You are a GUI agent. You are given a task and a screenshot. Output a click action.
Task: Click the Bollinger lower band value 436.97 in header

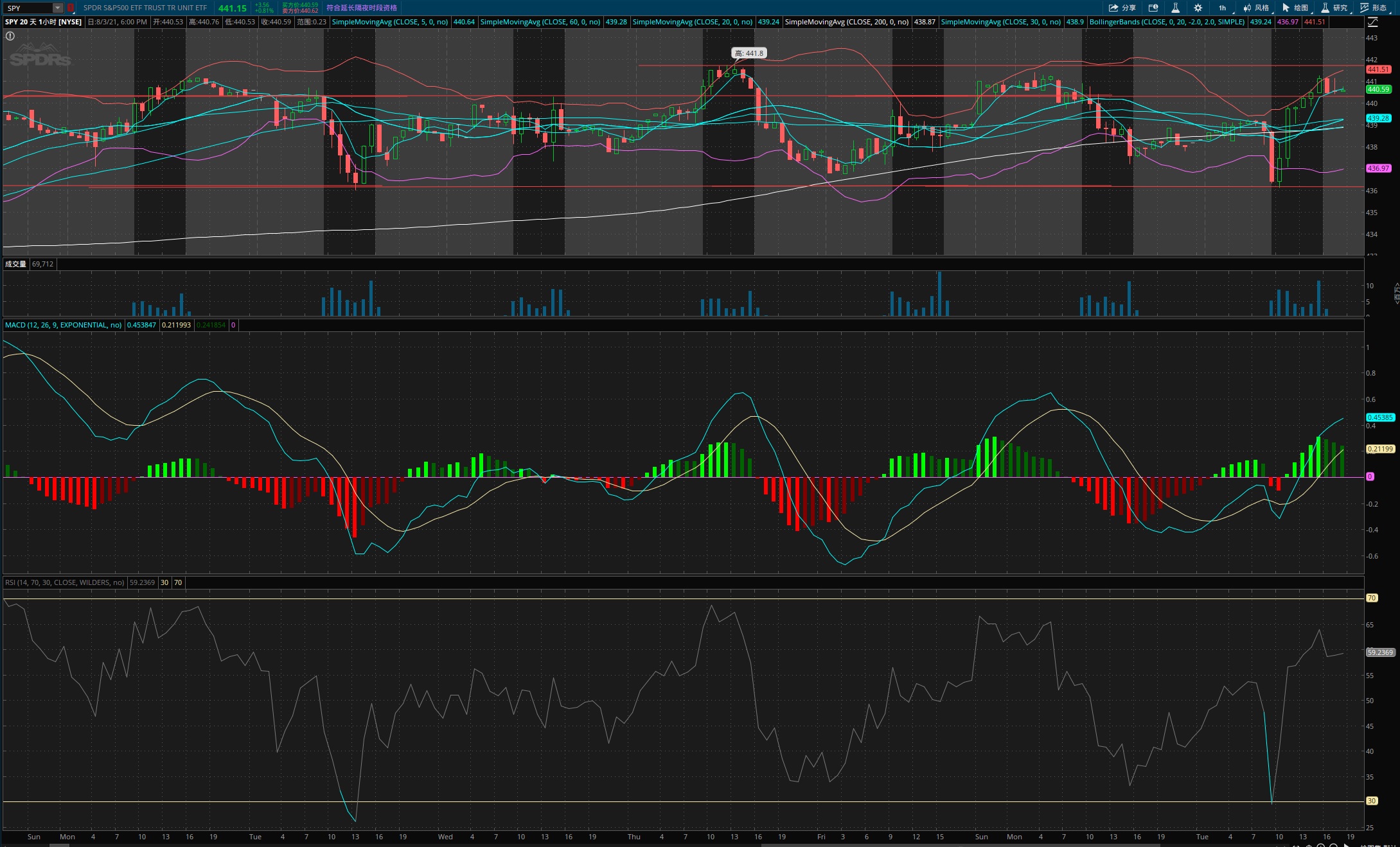point(1288,22)
